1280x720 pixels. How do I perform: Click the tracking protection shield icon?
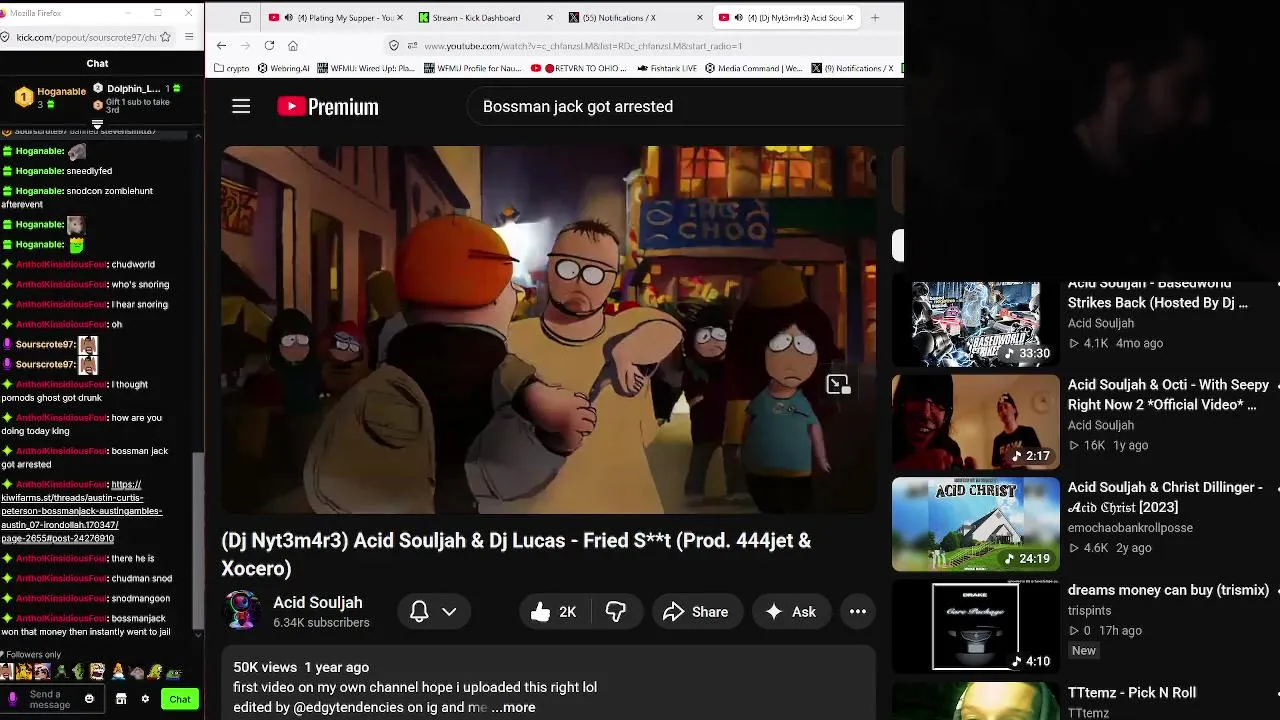[394, 46]
